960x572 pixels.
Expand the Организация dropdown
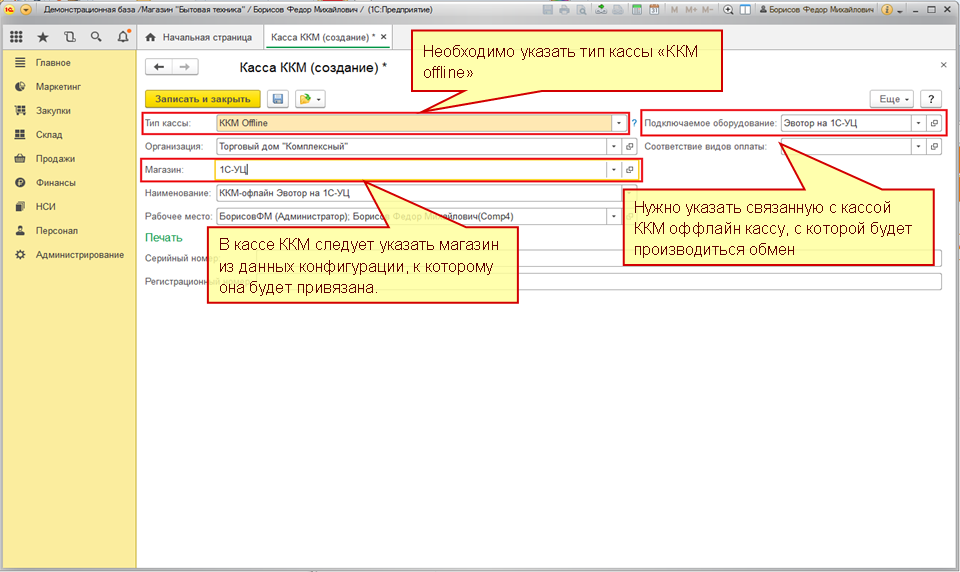pyautogui.click(x=613, y=146)
